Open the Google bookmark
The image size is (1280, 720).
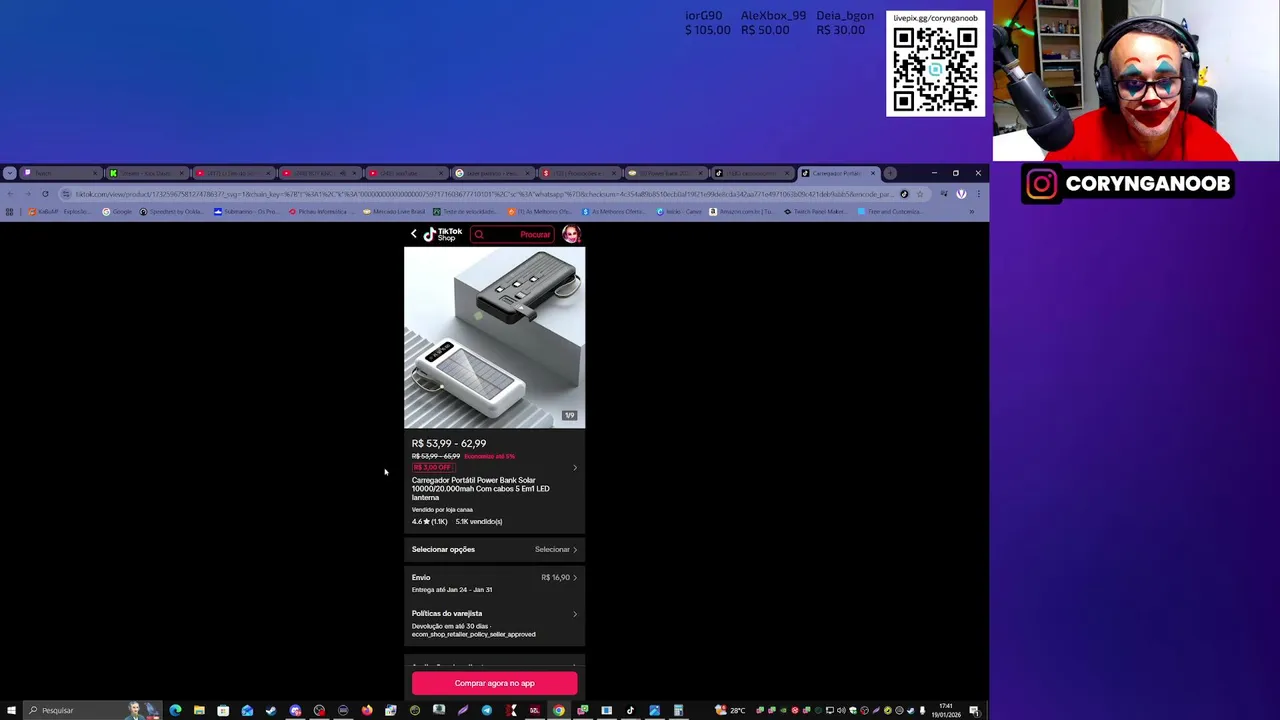coord(116,212)
